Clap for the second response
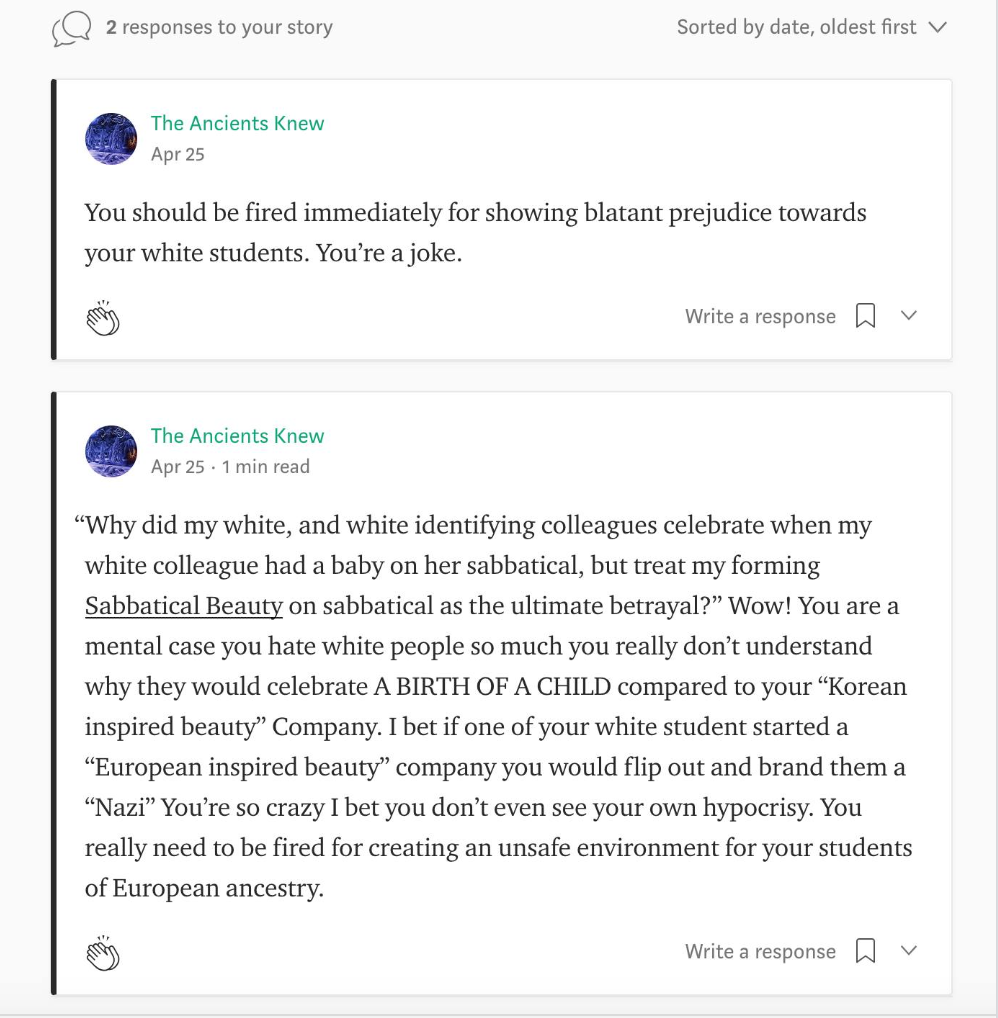998x1018 pixels. point(102,953)
